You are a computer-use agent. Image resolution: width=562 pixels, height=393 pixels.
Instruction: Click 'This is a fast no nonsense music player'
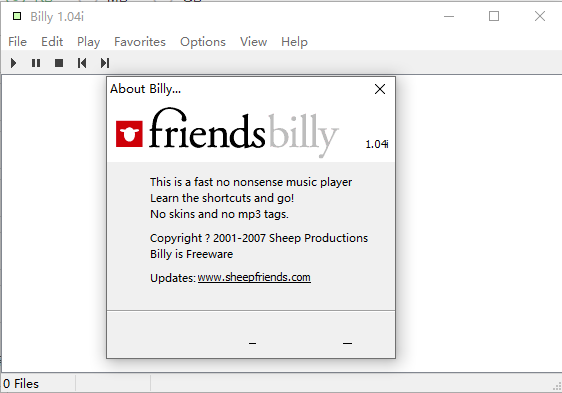[251, 182]
